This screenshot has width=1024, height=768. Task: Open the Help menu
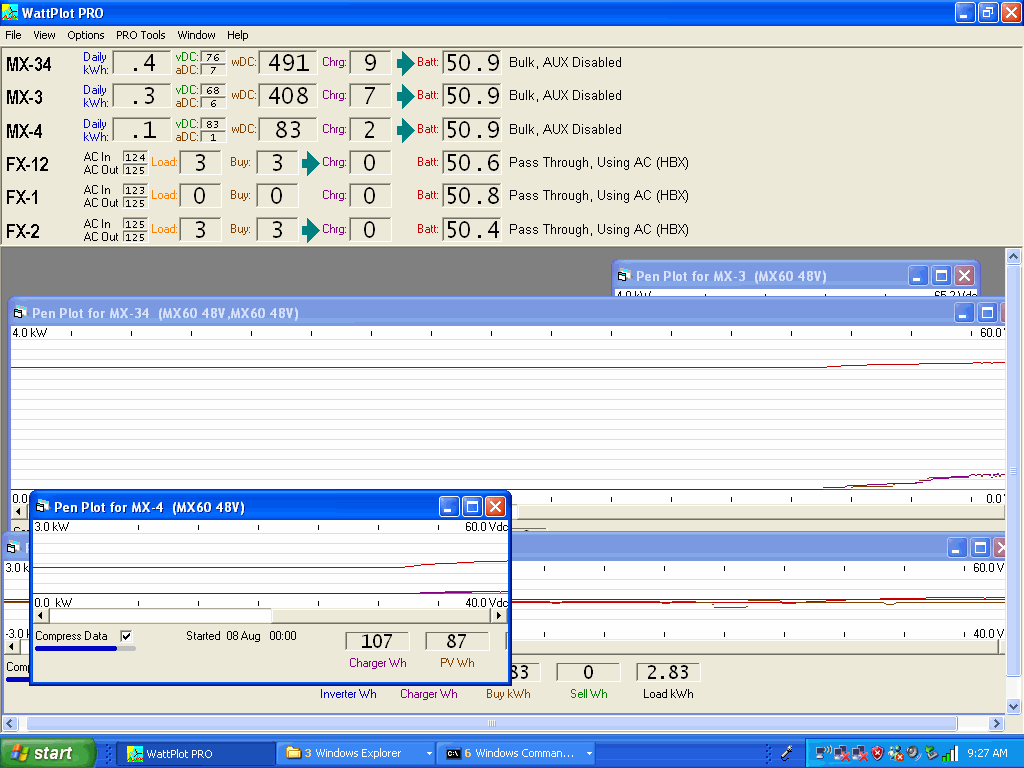coord(238,35)
